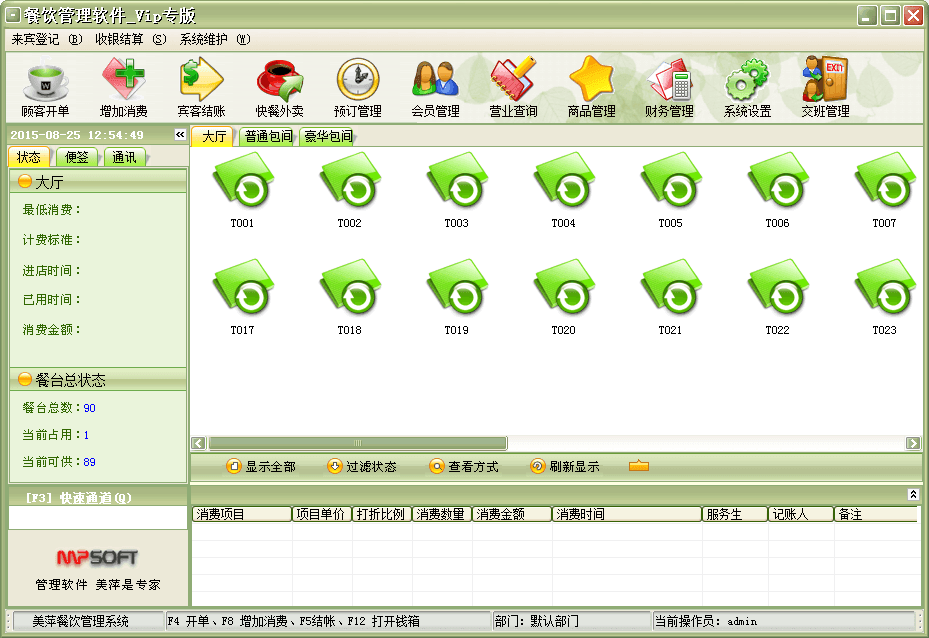The height and width of the screenshot is (638, 929).
Task: Click the horizontal scrollbar right arrow
Action: click(913, 443)
